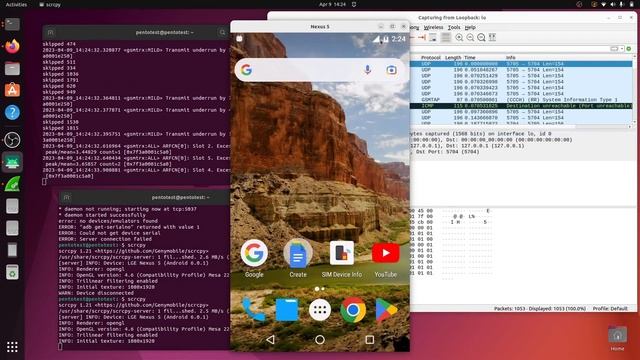640x360 pixels.
Task: Tap the Android Home navigation button
Action: [x=320, y=339]
